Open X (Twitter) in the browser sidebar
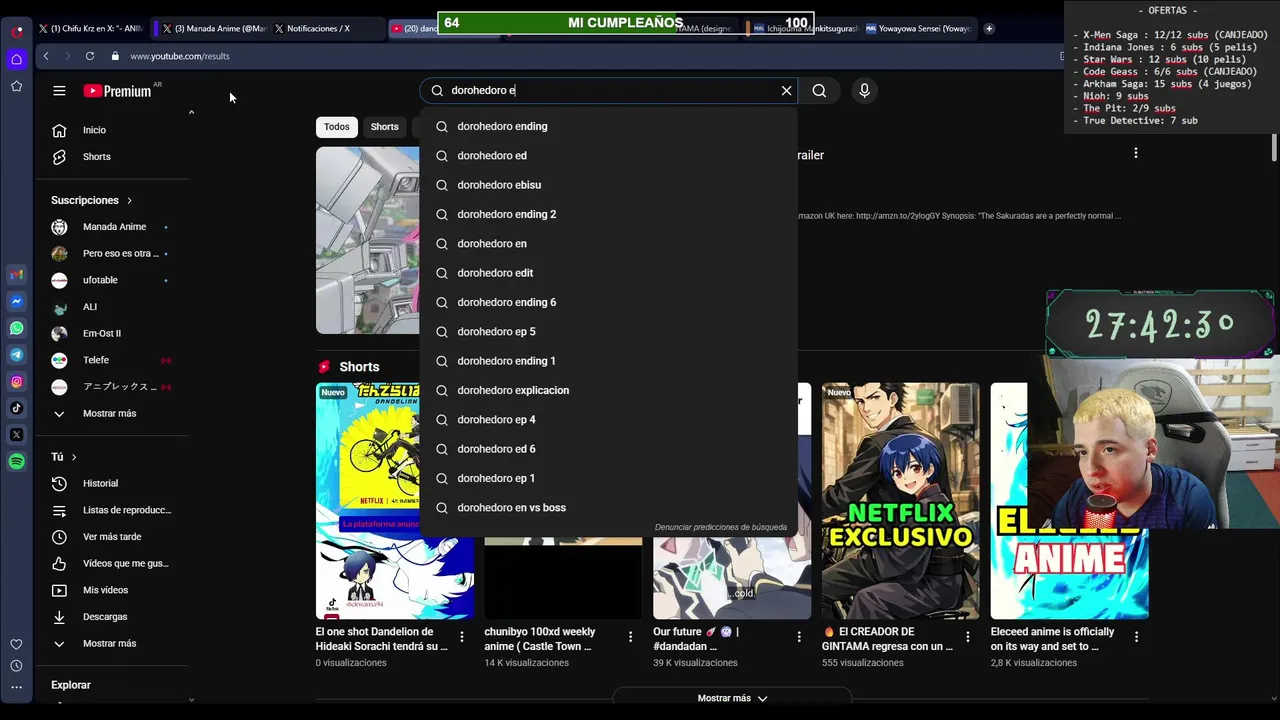 point(17,434)
